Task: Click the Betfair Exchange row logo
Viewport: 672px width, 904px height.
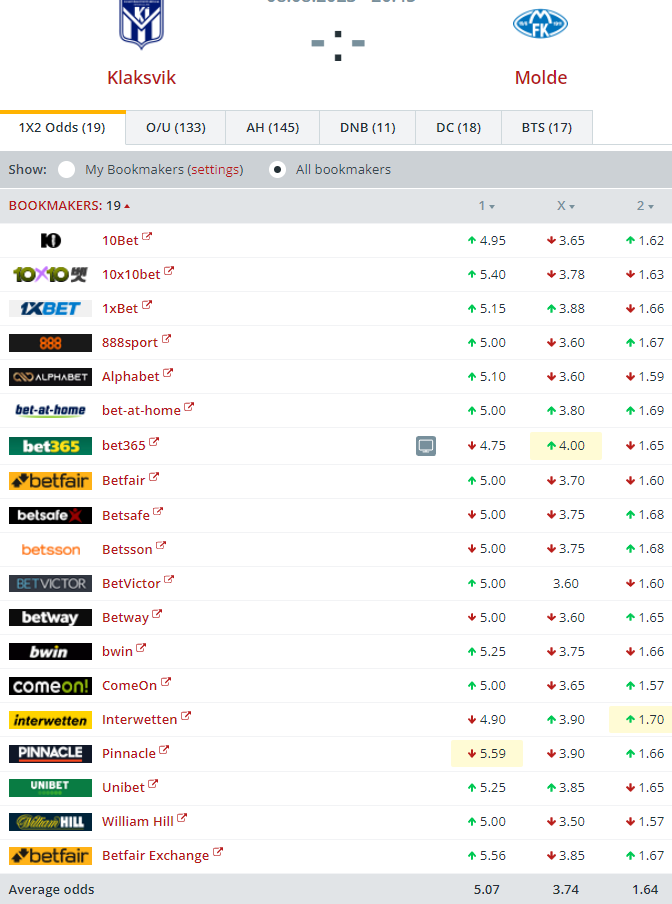Action: pos(50,856)
